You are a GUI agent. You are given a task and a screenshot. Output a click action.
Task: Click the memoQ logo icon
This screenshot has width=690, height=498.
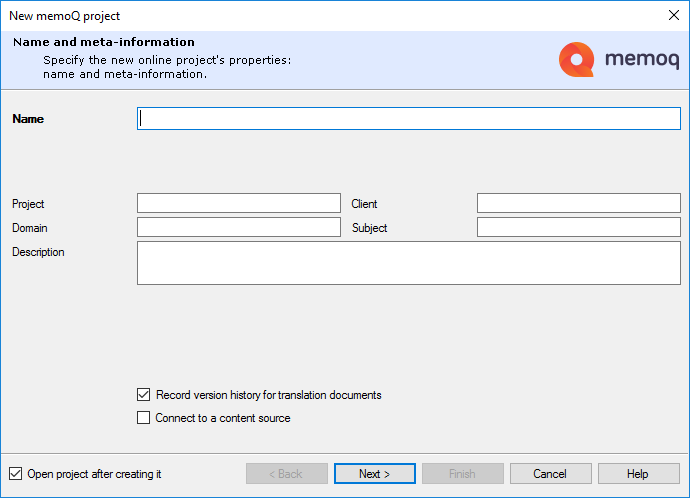(576, 60)
